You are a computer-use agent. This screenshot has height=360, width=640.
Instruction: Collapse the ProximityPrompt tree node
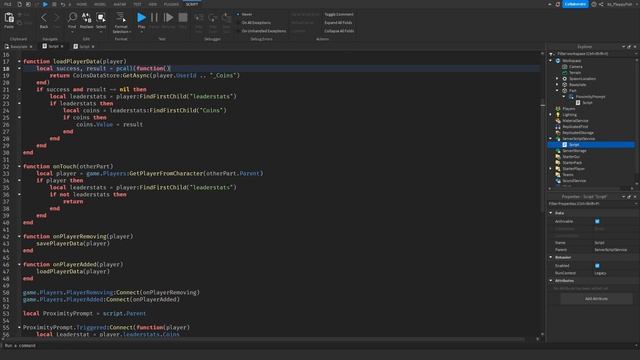point(564,97)
